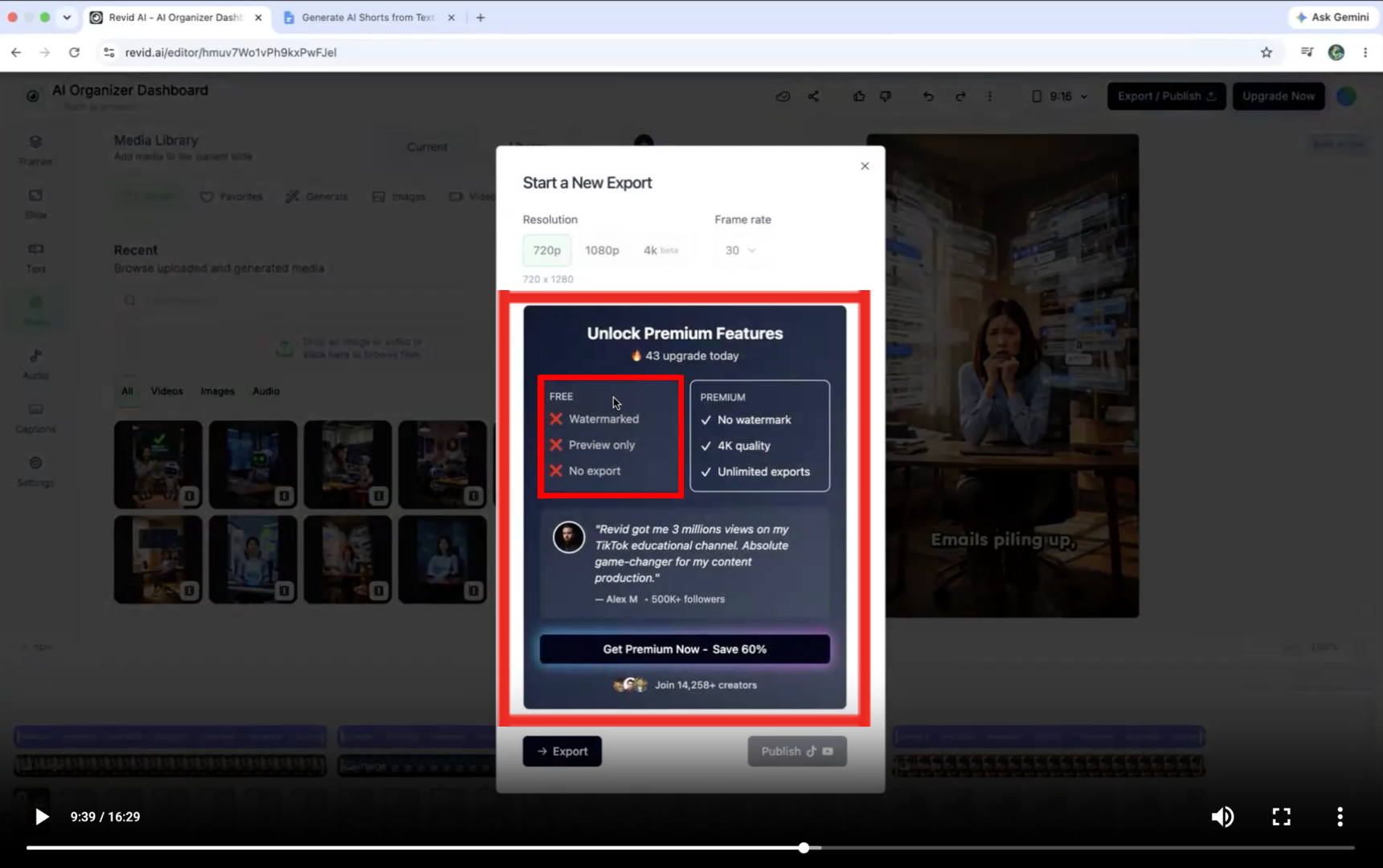Play the video
Screen dimensions: 1383x868
click(41, 817)
